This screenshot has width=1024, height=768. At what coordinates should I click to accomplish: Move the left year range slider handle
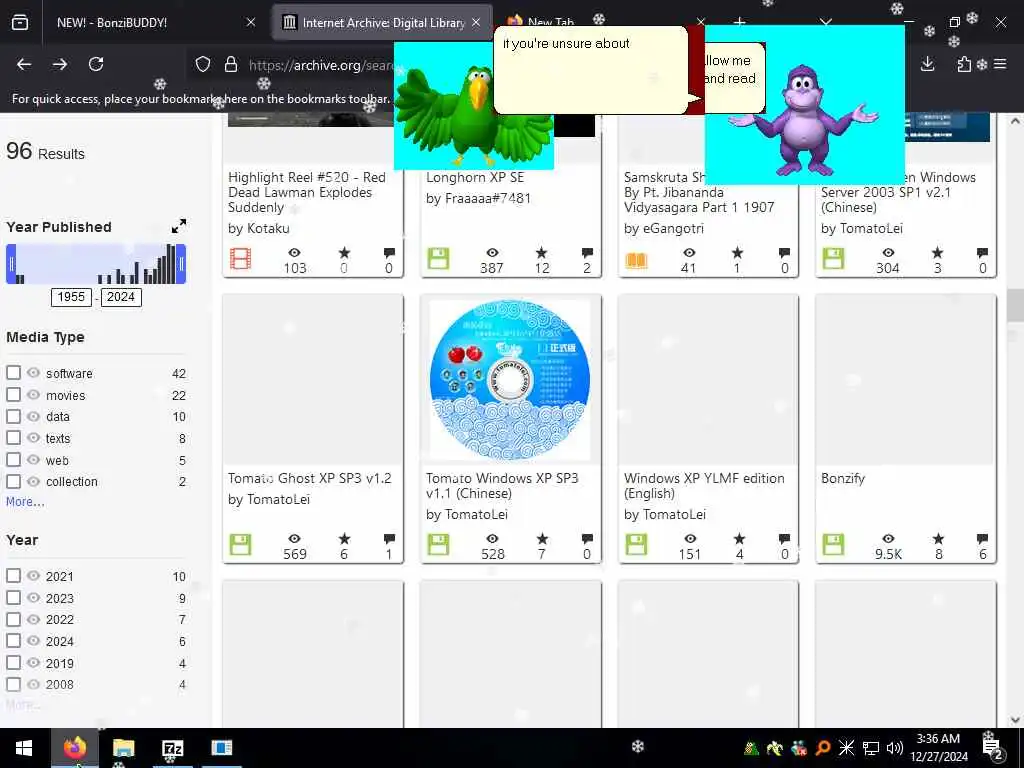tap(10, 264)
